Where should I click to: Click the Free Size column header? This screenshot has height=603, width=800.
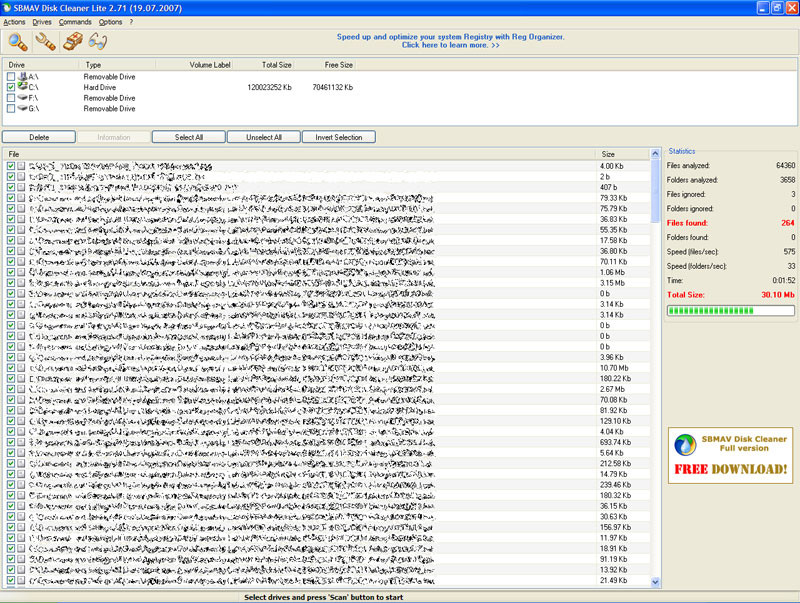pos(324,65)
